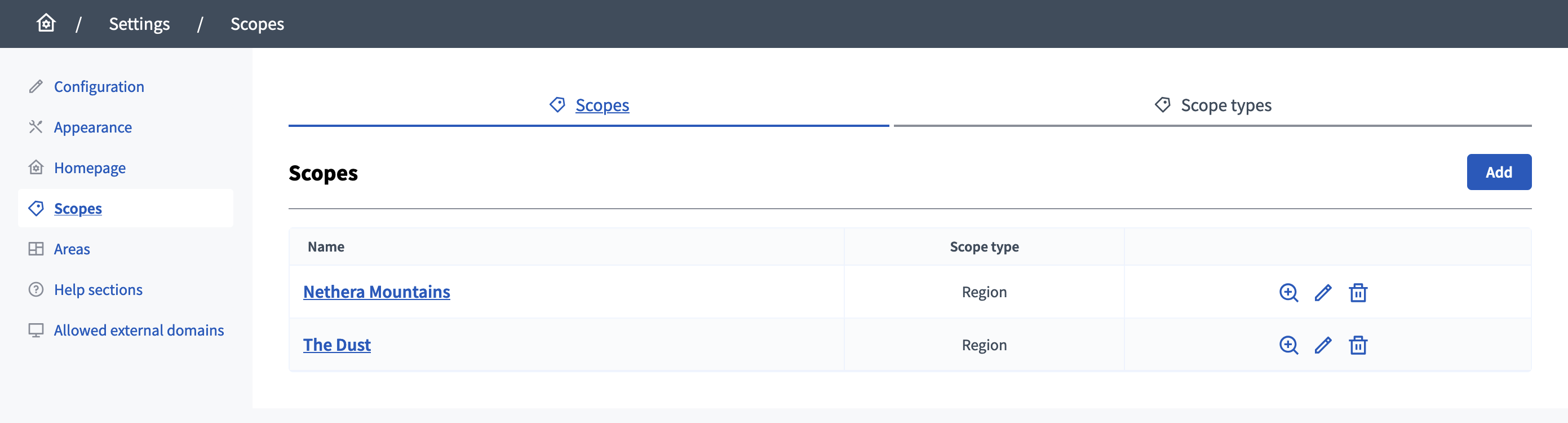1568x423 pixels.
Task: Click Settings in the breadcrumb
Action: point(139,24)
